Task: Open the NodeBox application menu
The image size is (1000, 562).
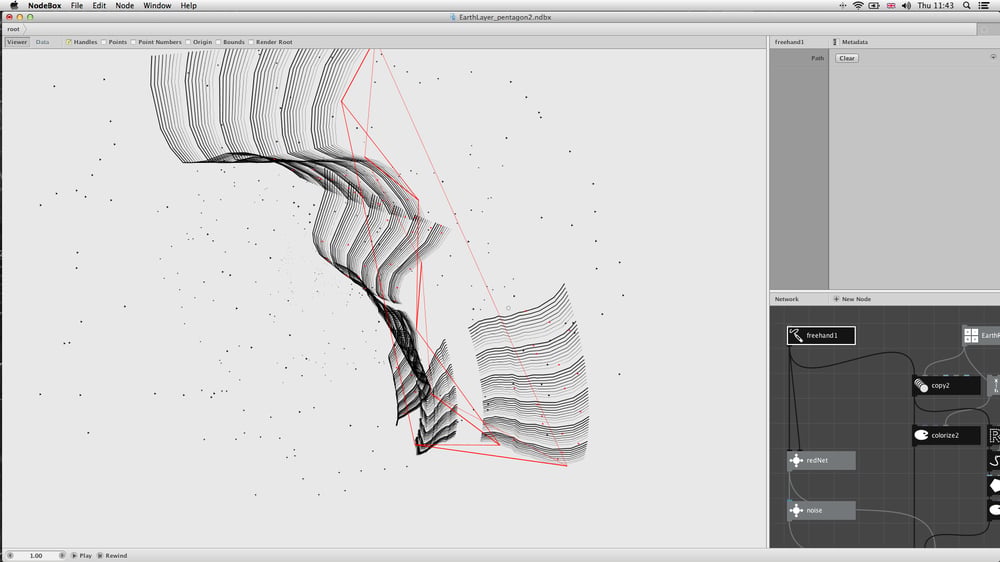Action: click(x=45, y=5)
